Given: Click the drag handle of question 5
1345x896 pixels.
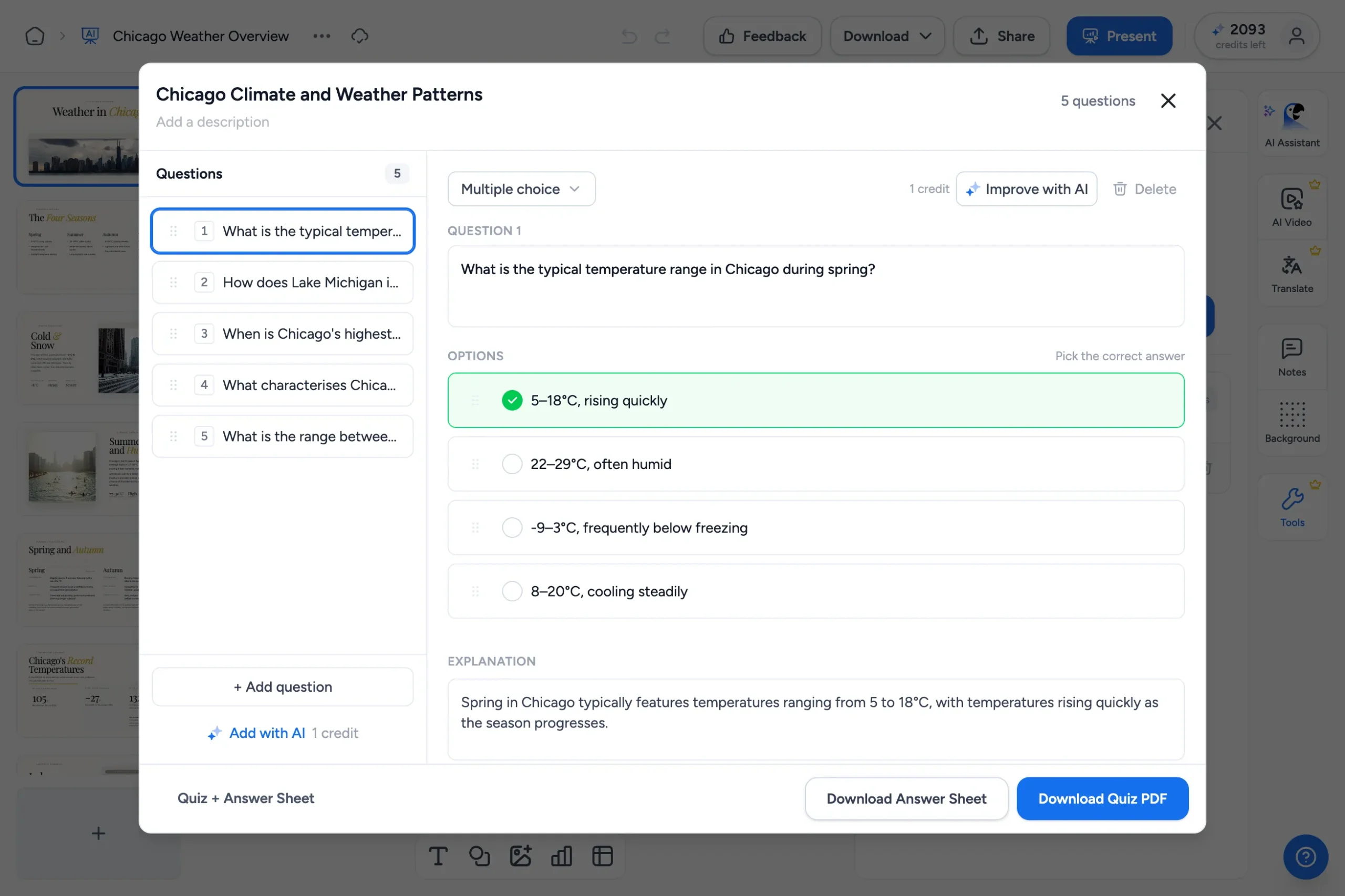Looking at the screenshot, I should pyautogui.click(x=173, y=436).
